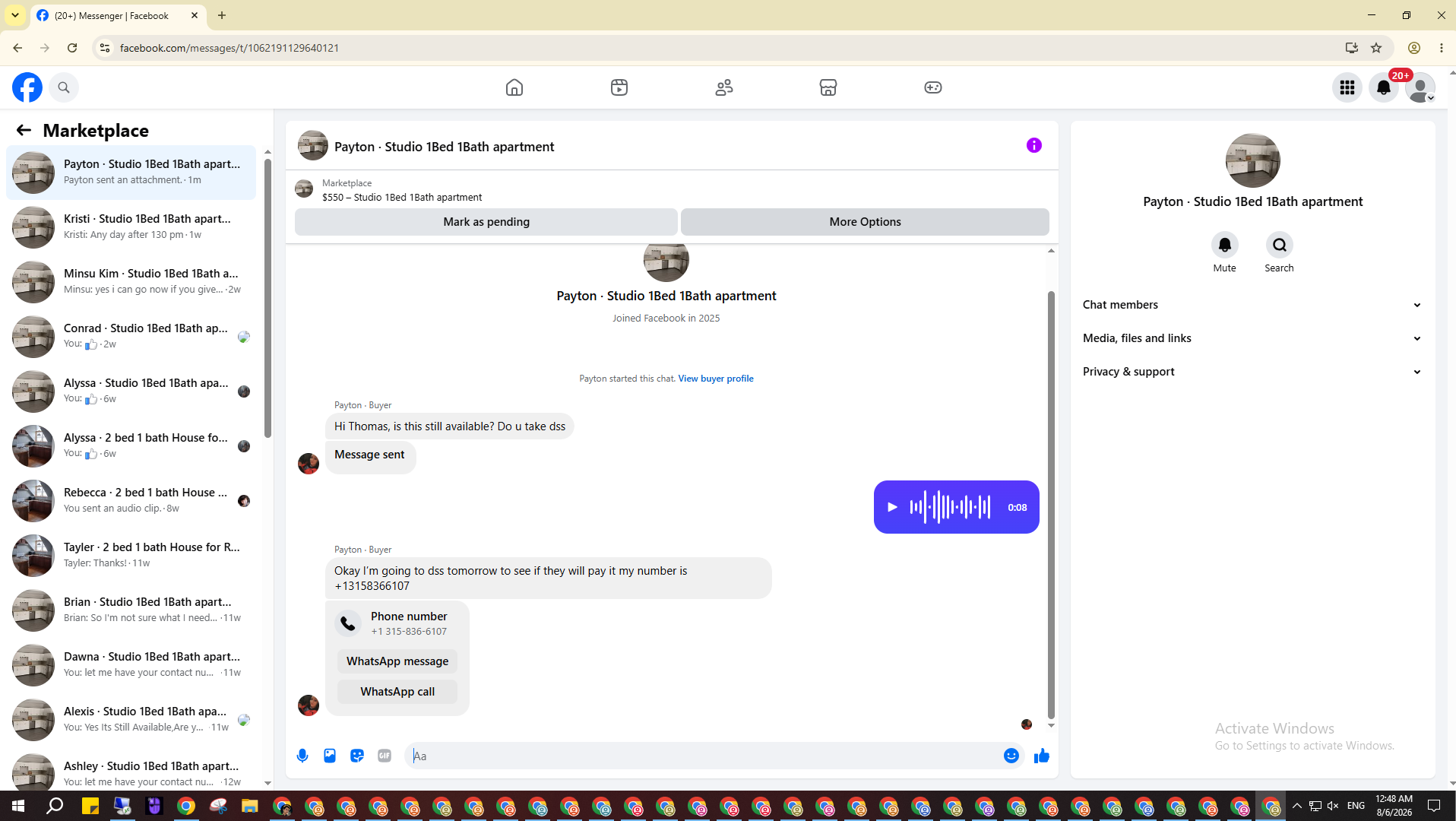Send a thumbs-up like
Image resolution: width=1456 pixels, height=821 pixels.
coord(1042,756)
